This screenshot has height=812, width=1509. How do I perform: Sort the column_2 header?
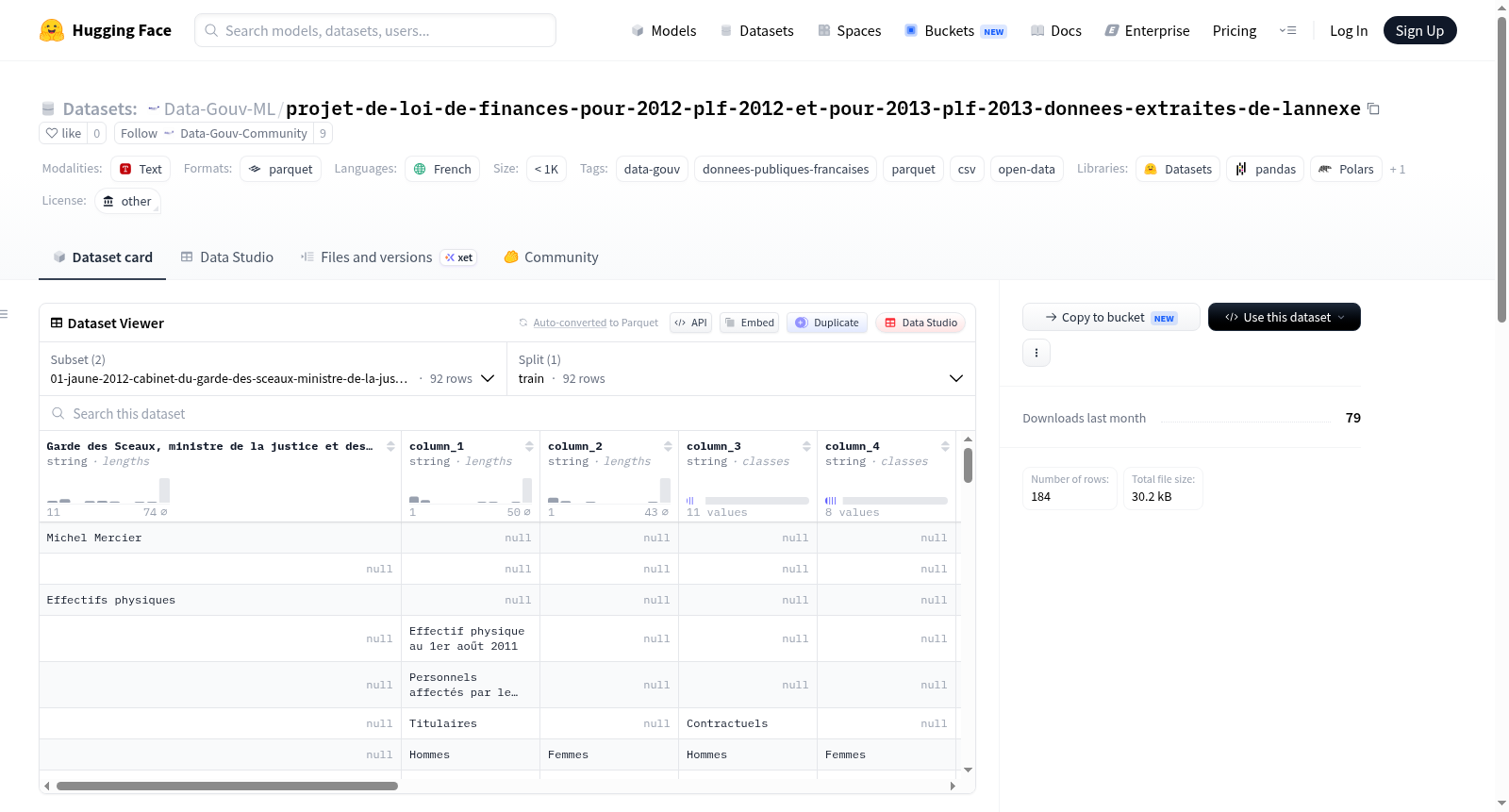pos(668,446)
